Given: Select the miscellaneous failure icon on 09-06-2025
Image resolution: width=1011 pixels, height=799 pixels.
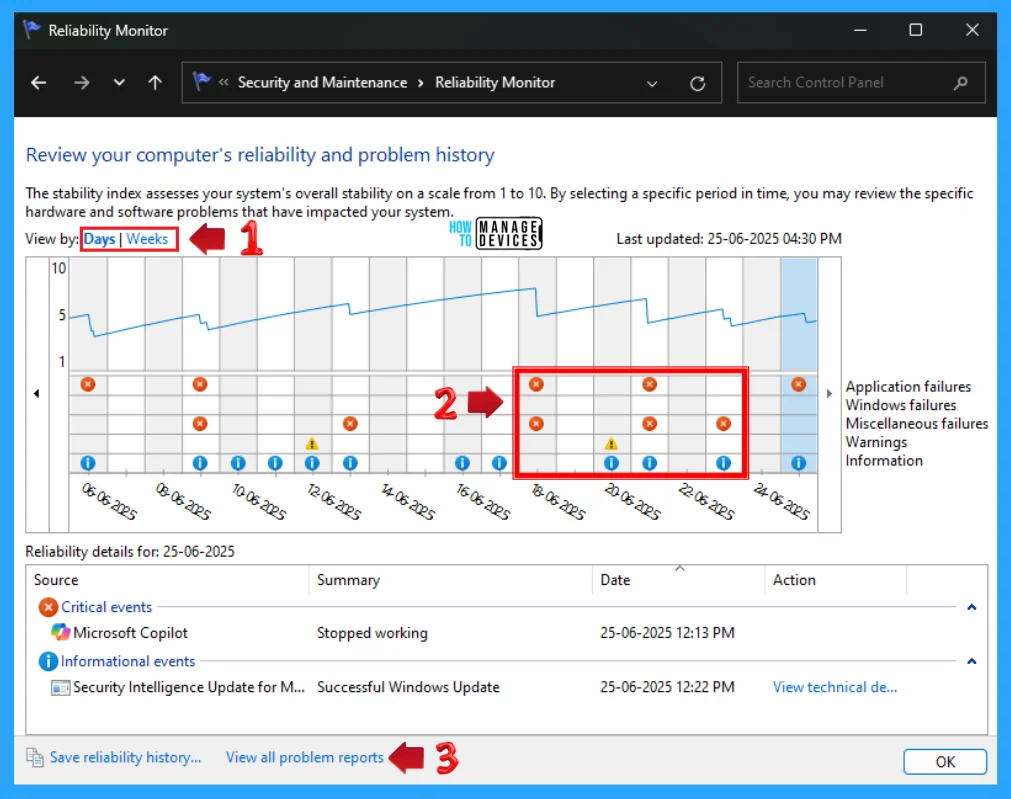Looking at the screenshot, I should [200, 424].
